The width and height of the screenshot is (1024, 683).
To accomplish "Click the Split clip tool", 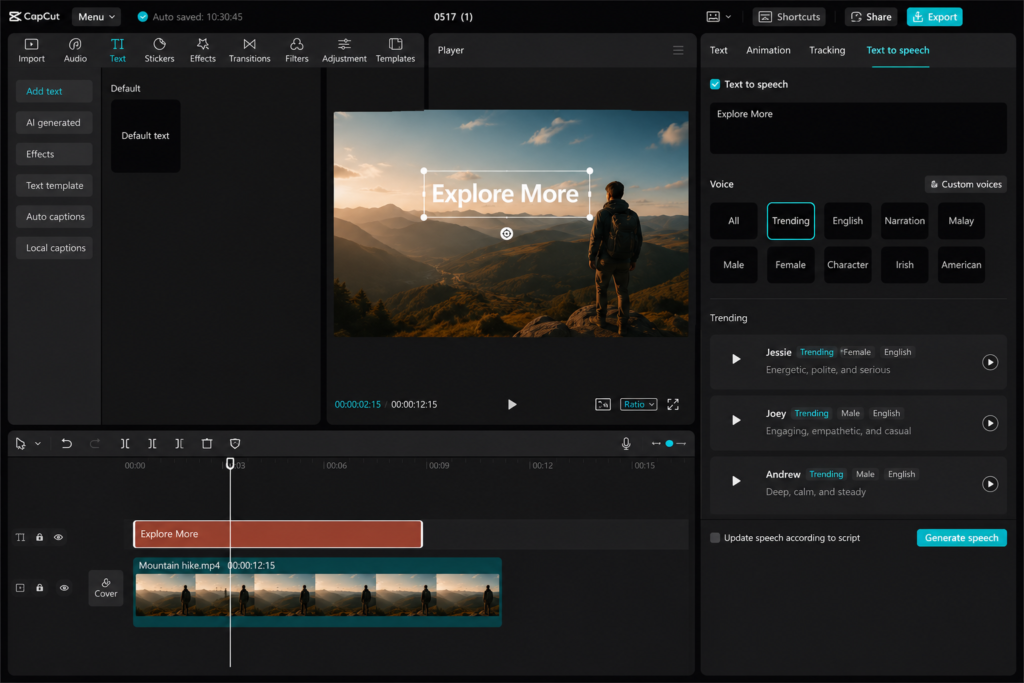I will [125, 443].
